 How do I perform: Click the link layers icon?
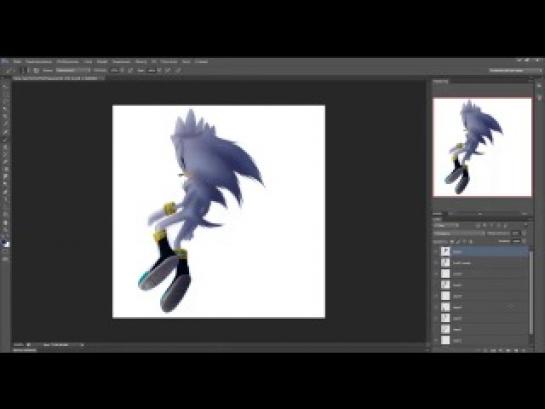coord(478,350)
